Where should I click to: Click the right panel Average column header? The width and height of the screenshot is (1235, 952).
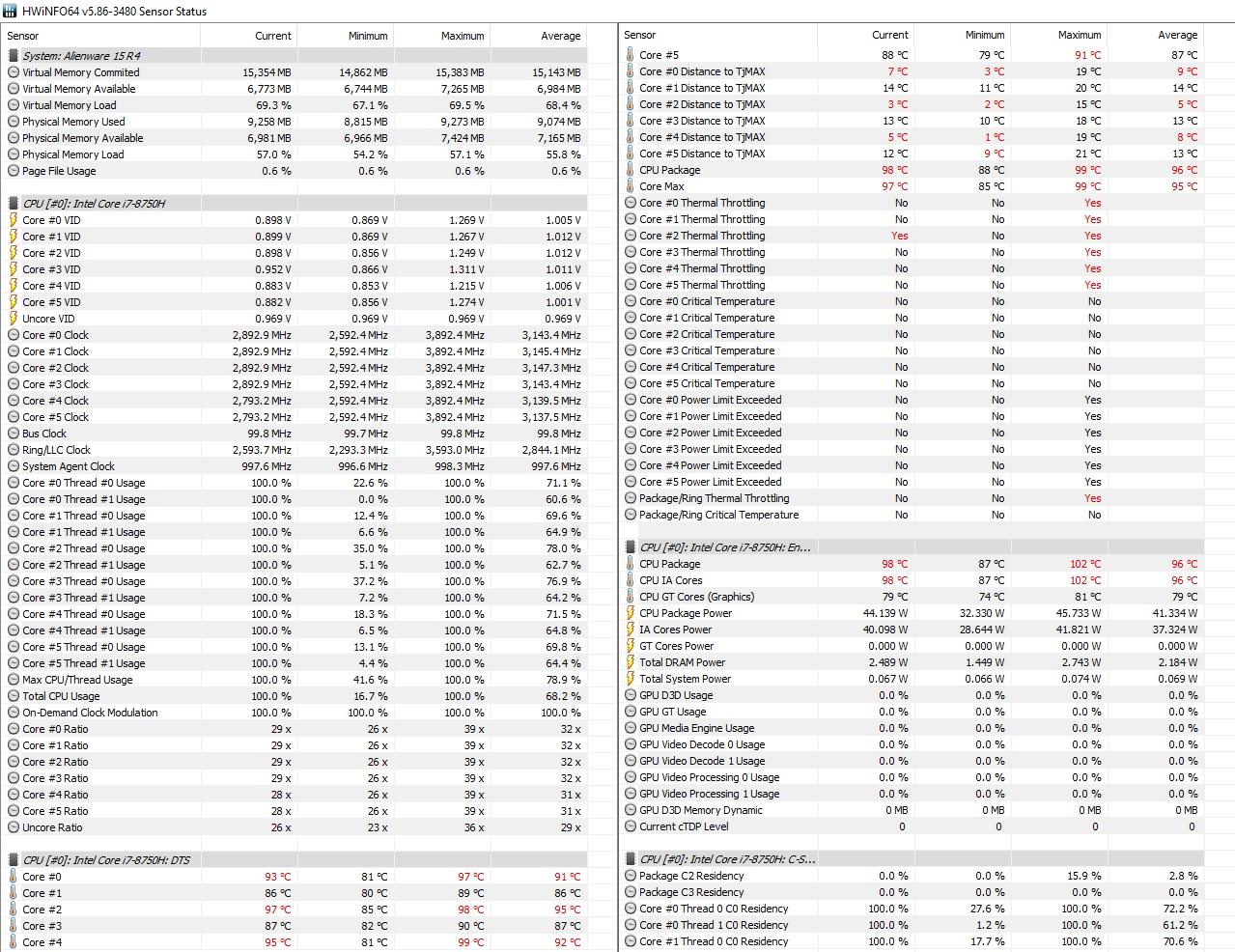1177,35
